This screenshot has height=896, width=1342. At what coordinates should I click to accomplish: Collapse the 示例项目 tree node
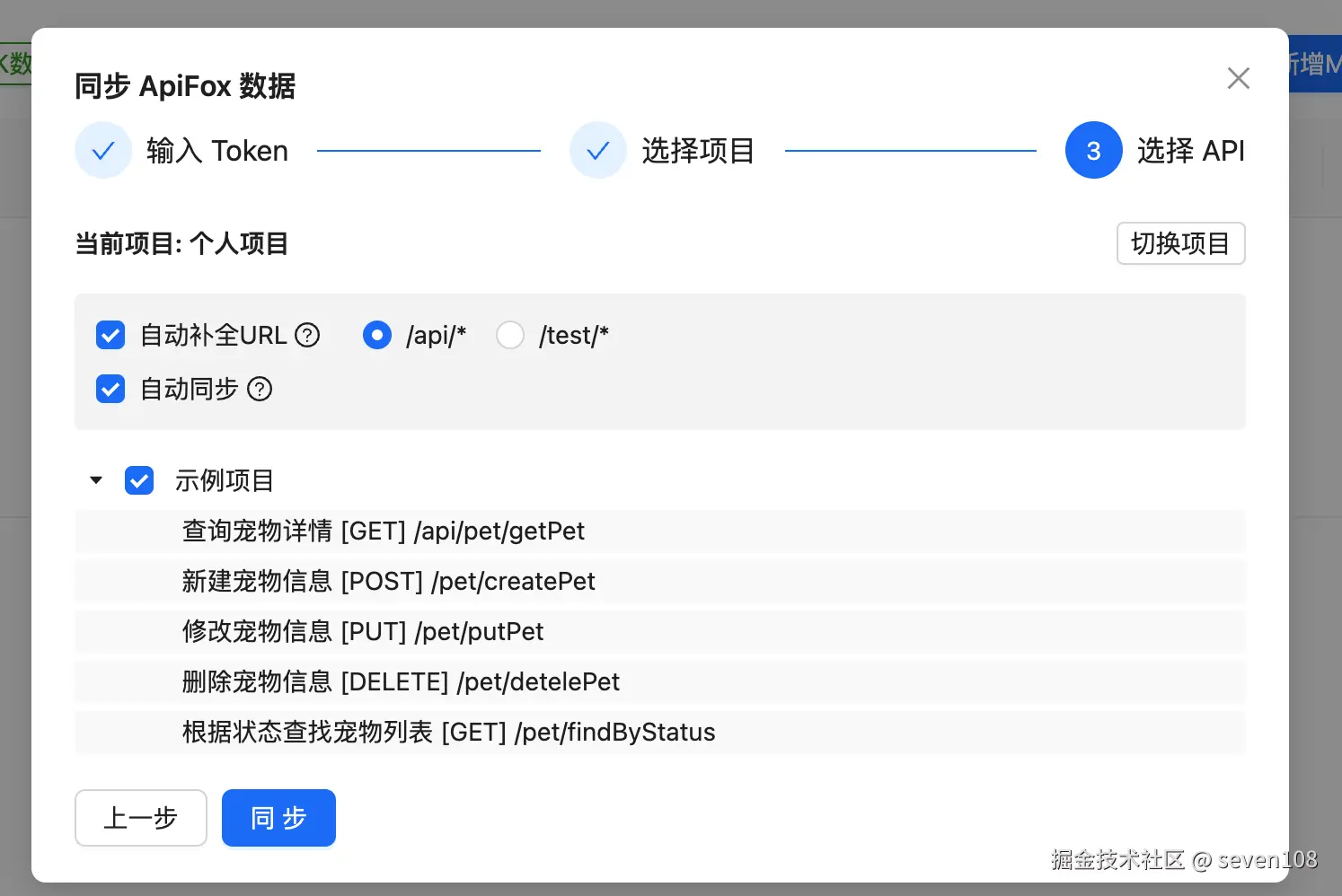tap(96, 480)
